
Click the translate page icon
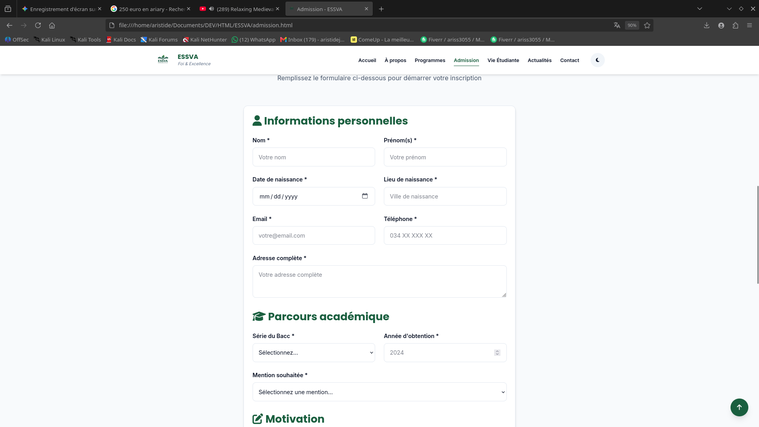(x=617, y=25)
